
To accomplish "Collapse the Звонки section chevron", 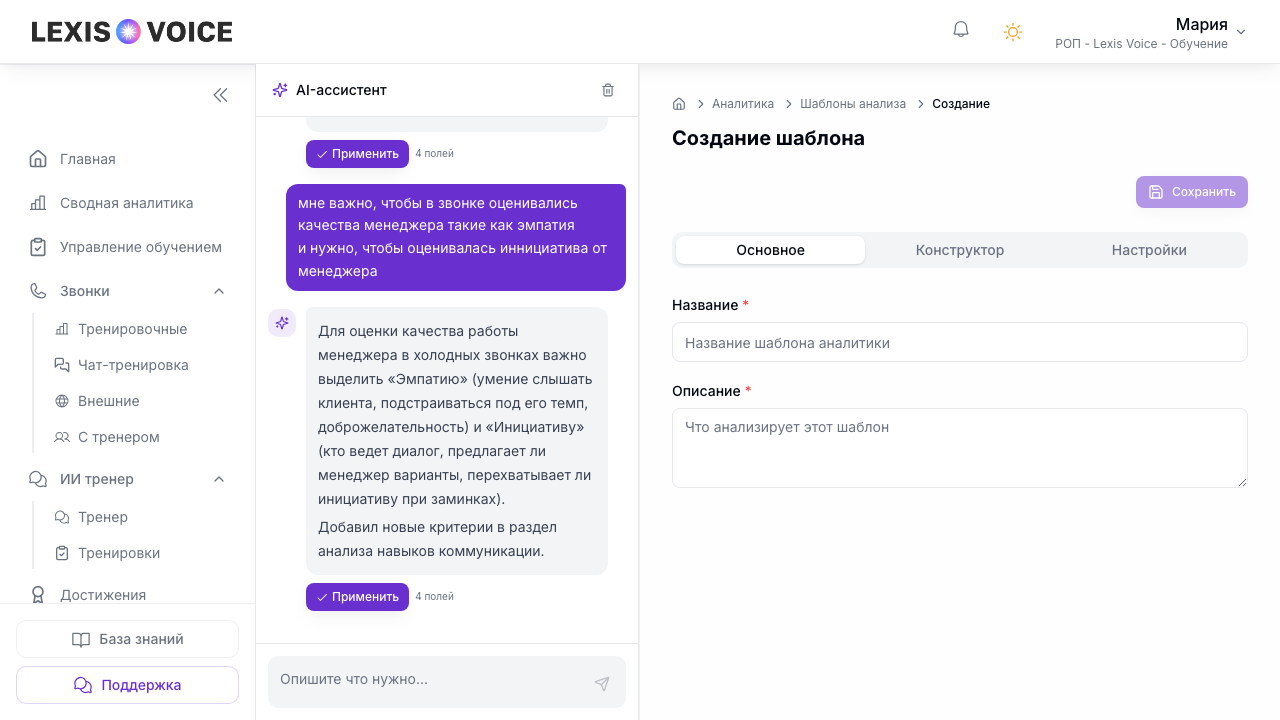I will coord(219,291).
